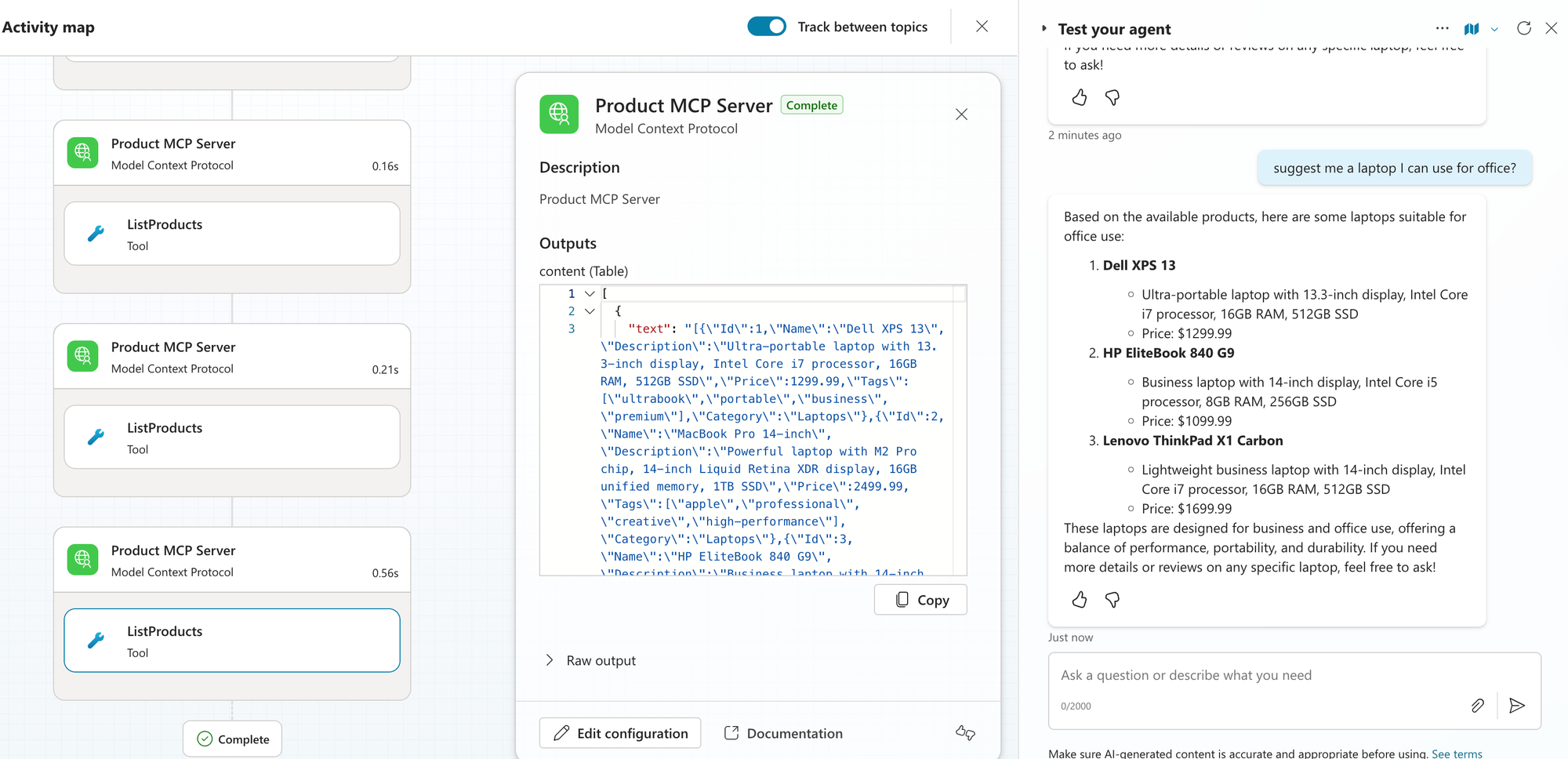1568x759 pixels.
Task: Collapse JSON line 1 in output
Action: tap(590, 294)
